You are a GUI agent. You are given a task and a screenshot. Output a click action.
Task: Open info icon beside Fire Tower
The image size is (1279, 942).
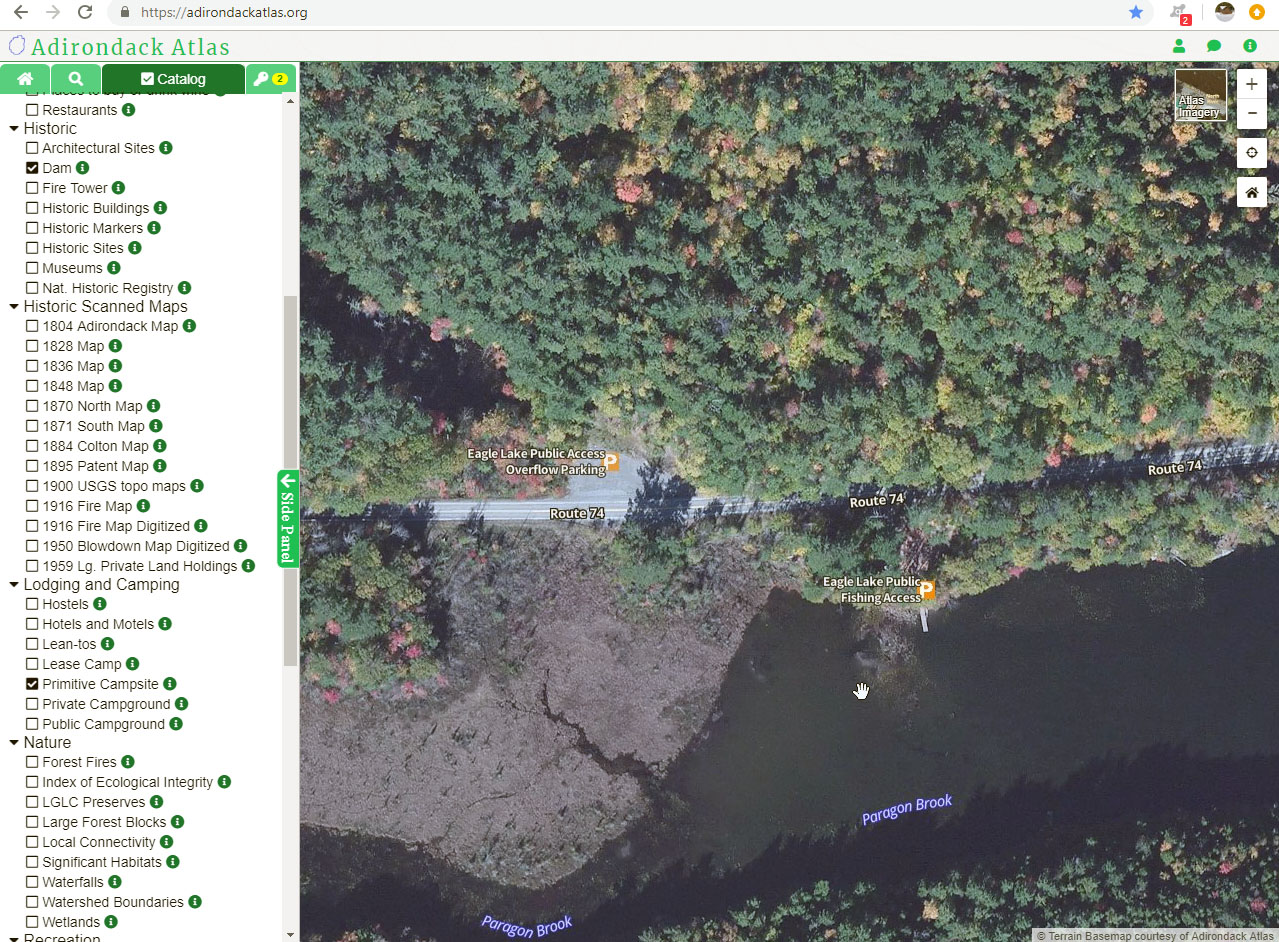pos(118,188)
